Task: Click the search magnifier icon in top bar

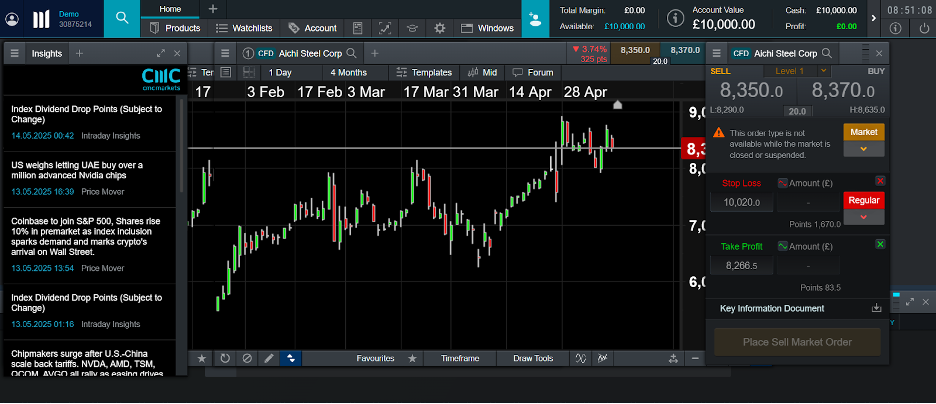Action: [121, 18]
